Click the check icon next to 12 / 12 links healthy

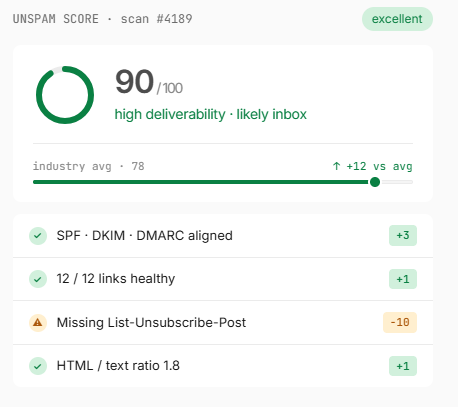point(38,279)
